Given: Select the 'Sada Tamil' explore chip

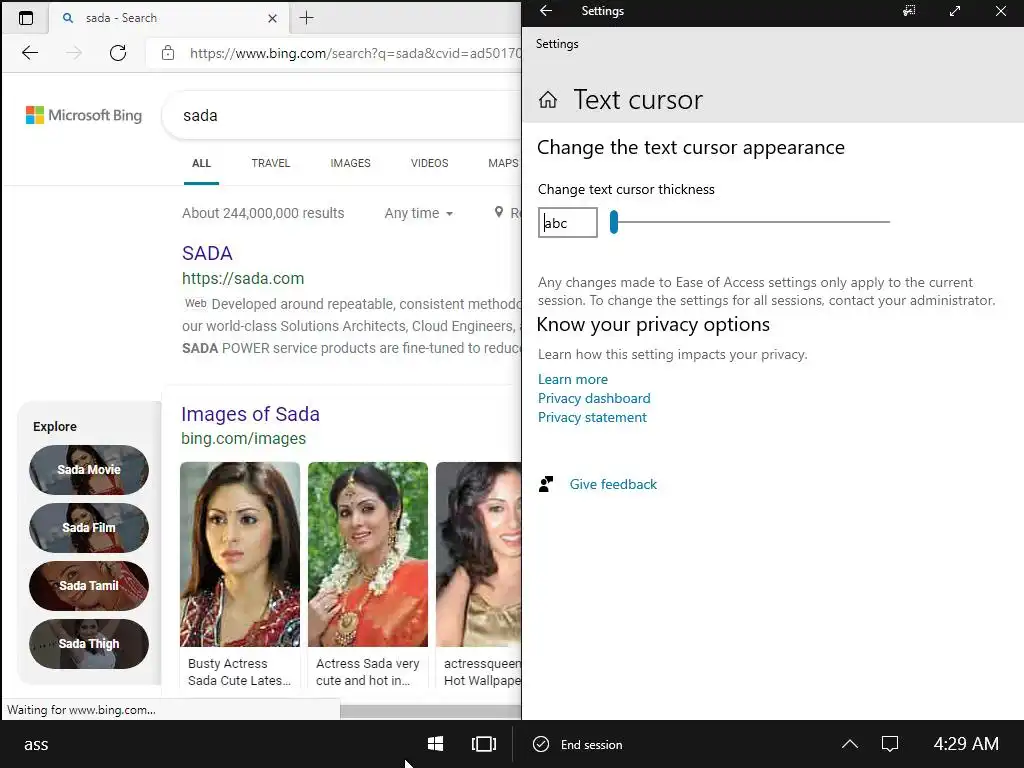Looking at the screenshot, I should pos(89,586).
